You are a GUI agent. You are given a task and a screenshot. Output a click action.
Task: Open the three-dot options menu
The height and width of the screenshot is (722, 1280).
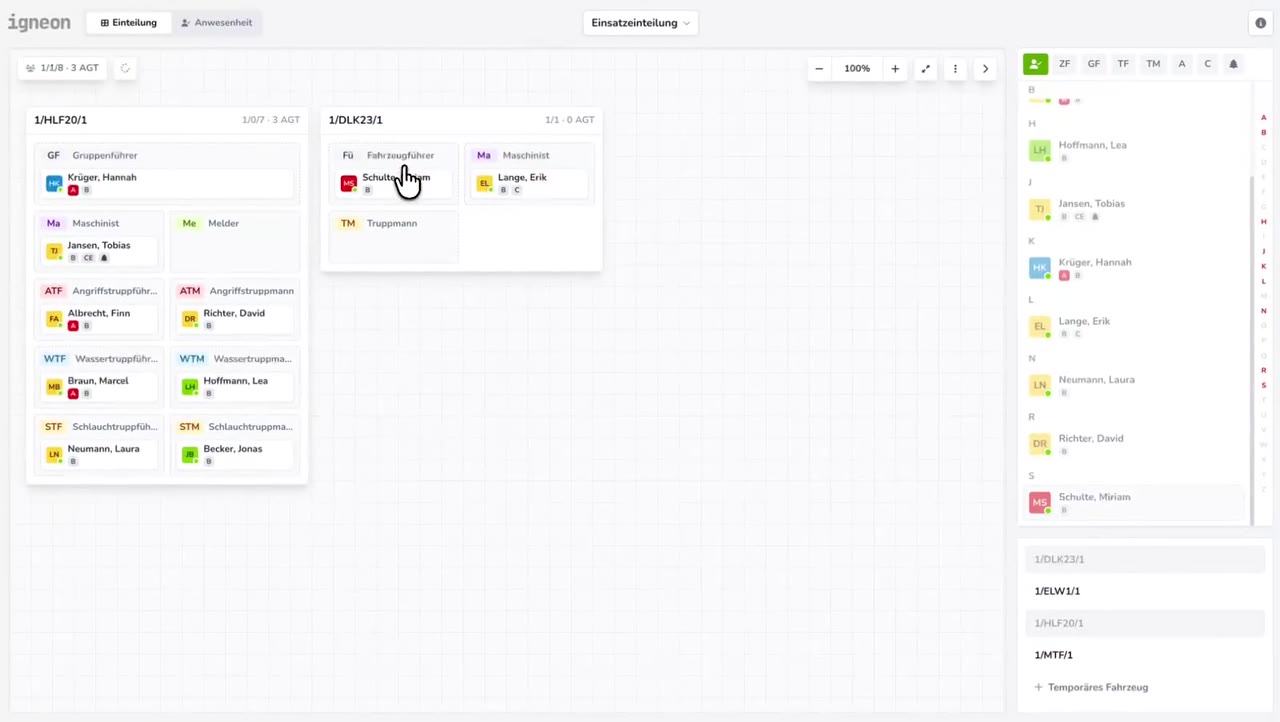(x=955, y=69)
